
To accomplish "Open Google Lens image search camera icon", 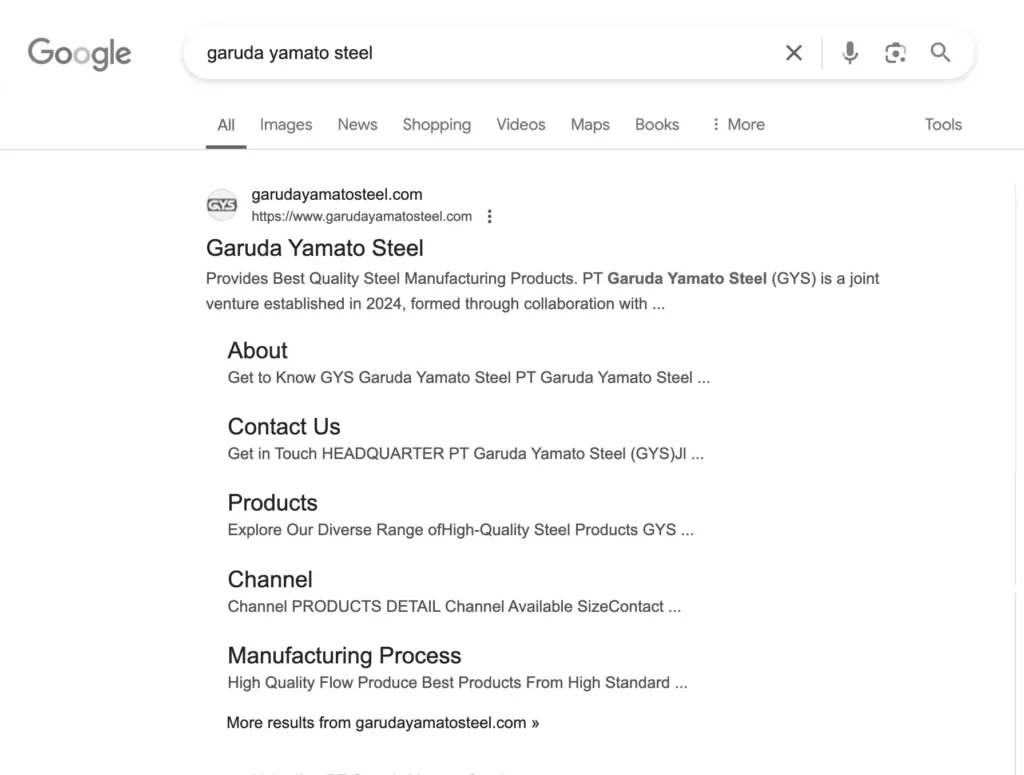I will 895,52.
